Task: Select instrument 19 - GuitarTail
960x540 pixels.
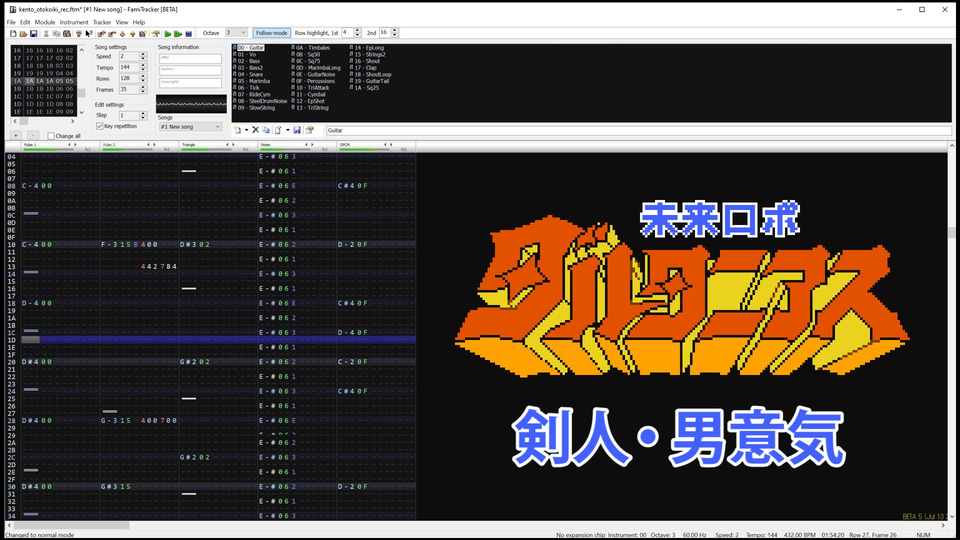Action: coord(370,81)
